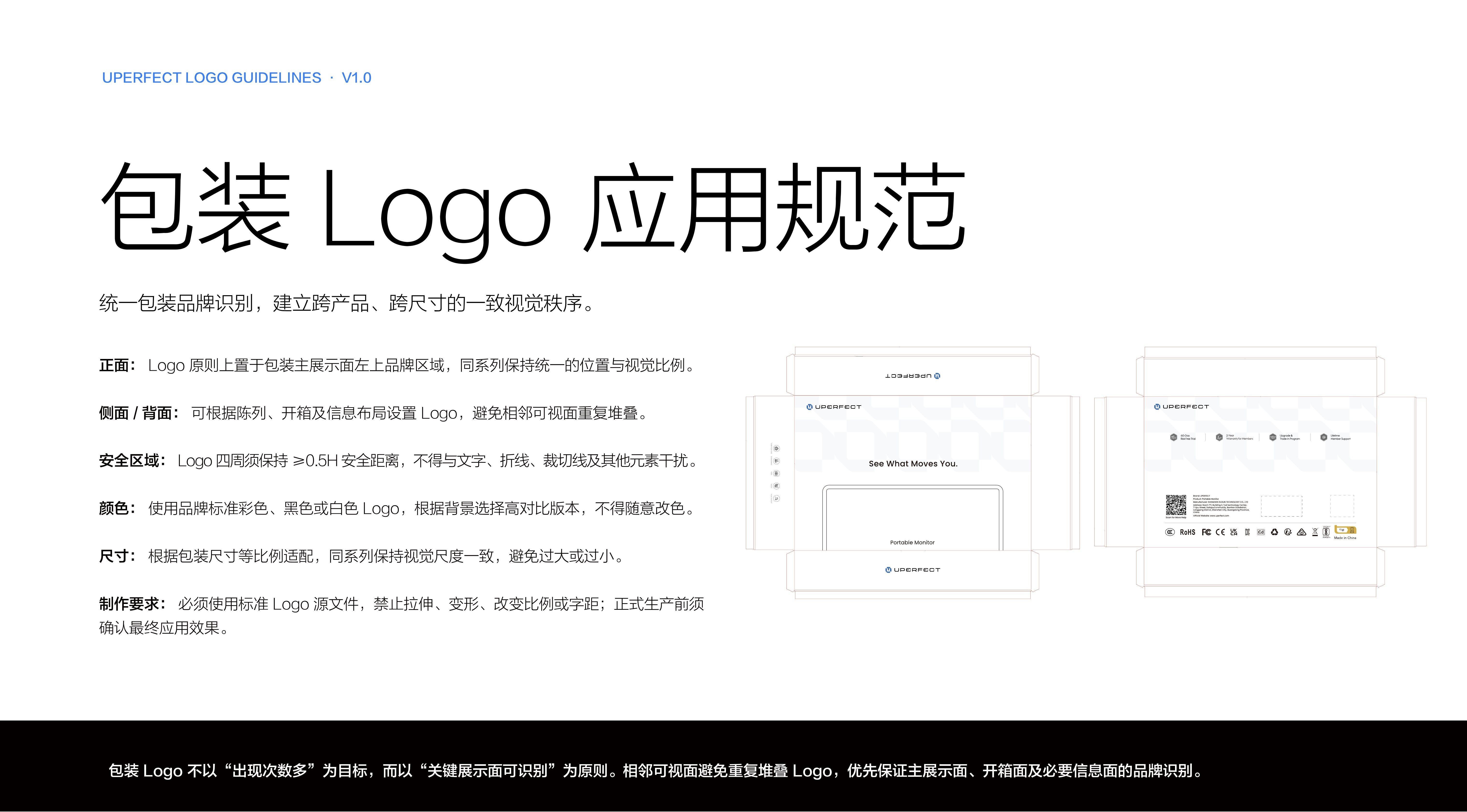
Task: Click the See What Moves You slogan
Action: tap(913, 464)
